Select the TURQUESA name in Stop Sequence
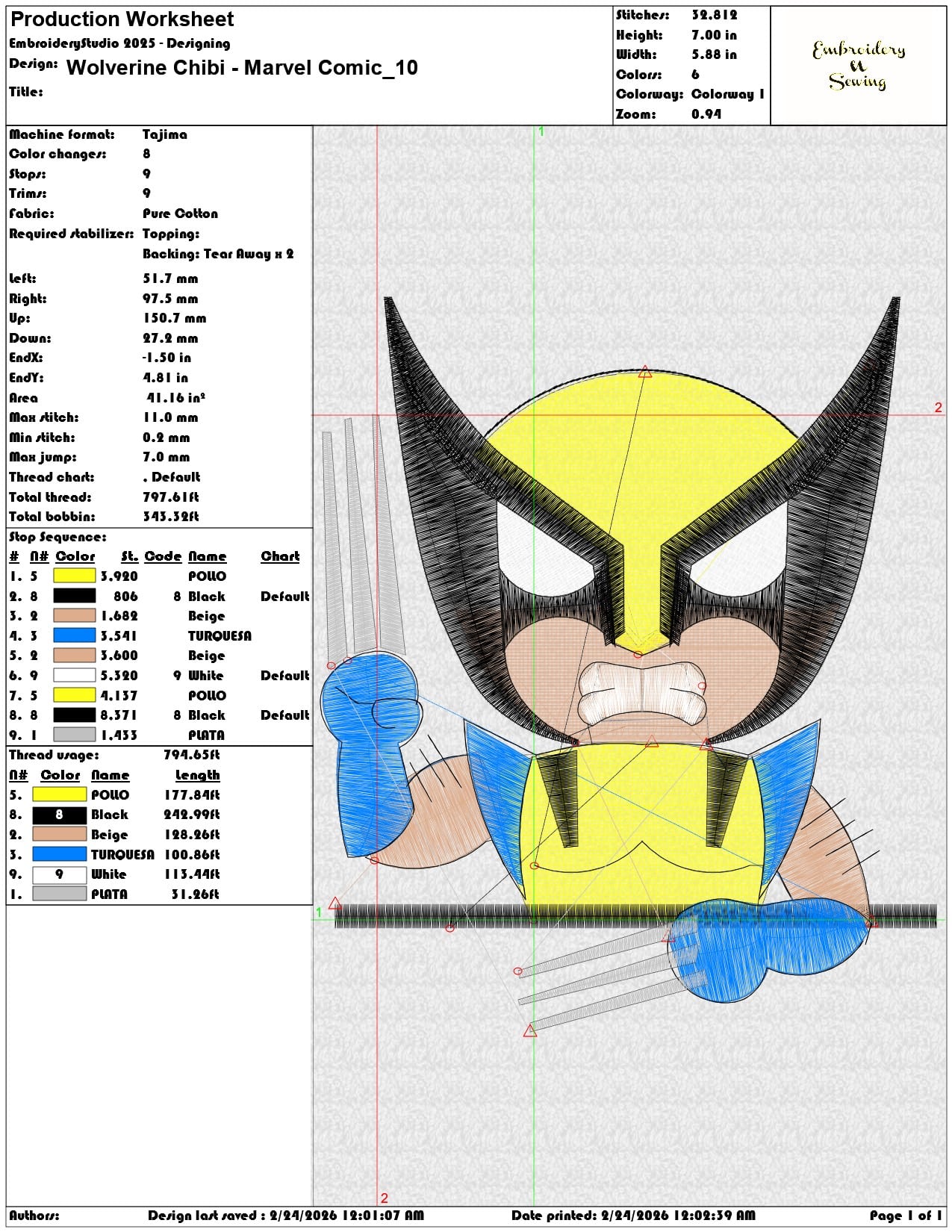The width and height of the screenshot is (952, 1232). [x=220, y=635]
